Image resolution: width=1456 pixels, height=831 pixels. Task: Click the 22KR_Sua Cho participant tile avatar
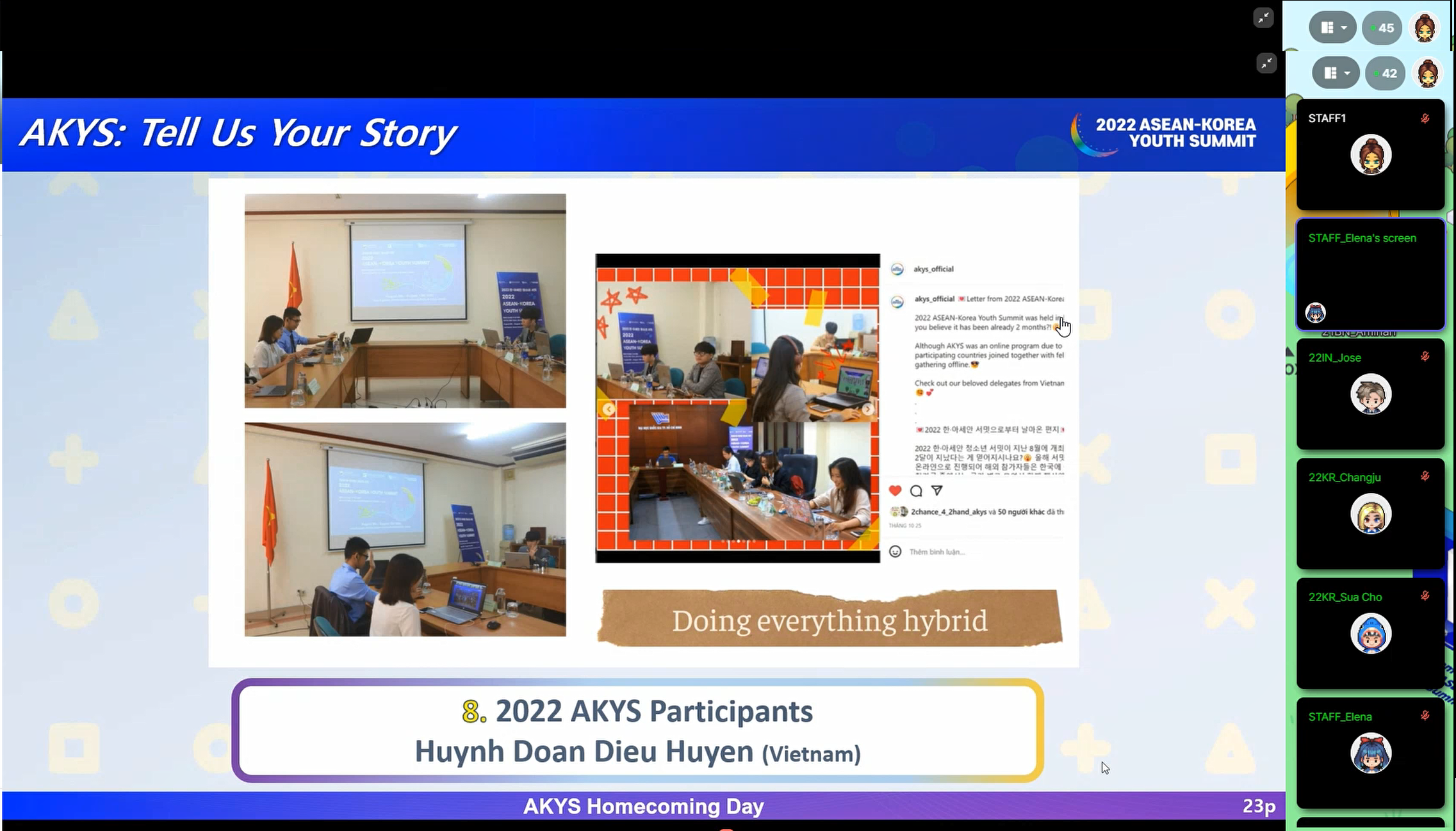click(1370, 633)
